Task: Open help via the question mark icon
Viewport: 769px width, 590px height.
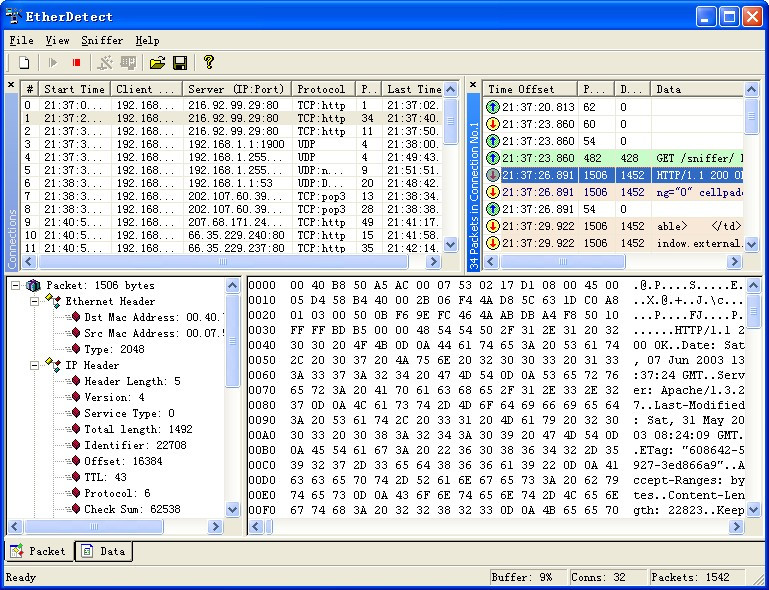Action: tap(209, 63)
